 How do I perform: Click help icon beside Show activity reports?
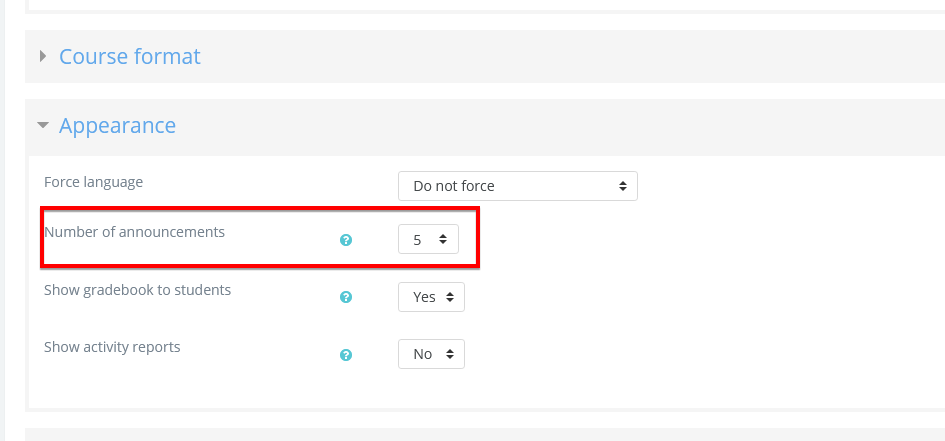point(346,354)
